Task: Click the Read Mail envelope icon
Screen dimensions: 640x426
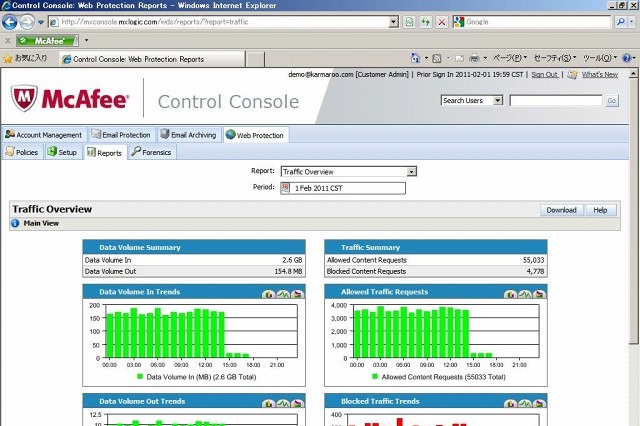Action: (460, 58)
